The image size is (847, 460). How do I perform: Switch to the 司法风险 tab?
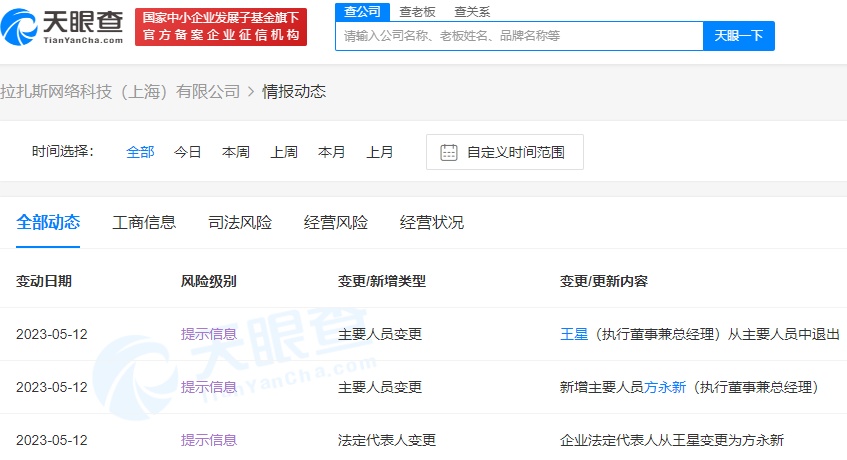pos(240,222)
